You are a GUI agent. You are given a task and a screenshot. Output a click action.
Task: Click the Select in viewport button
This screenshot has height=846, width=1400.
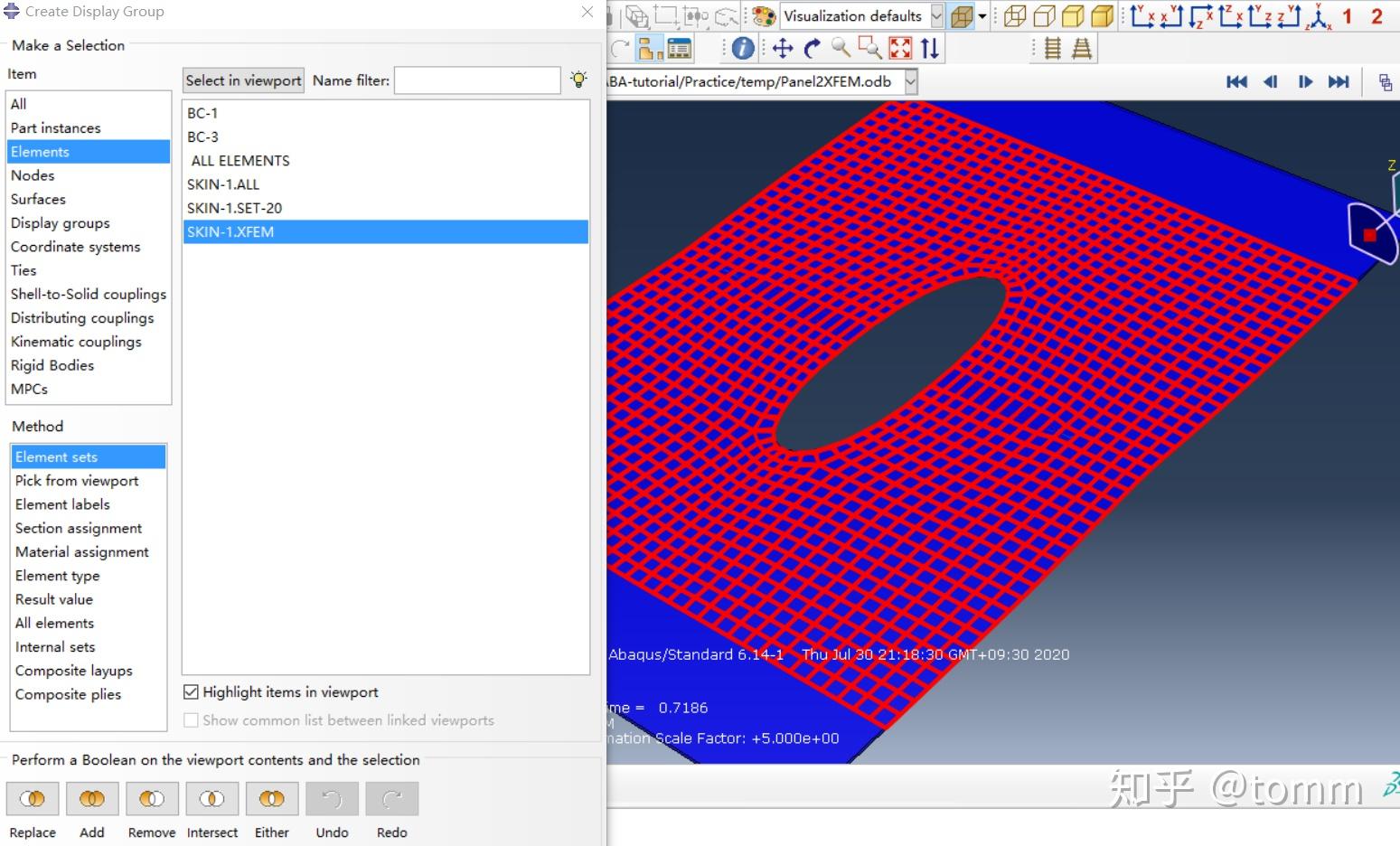pos(242,80)
